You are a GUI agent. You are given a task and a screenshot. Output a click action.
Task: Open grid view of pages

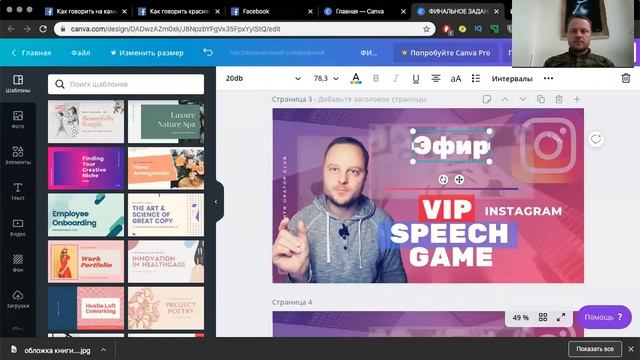[x=543, y=317]
